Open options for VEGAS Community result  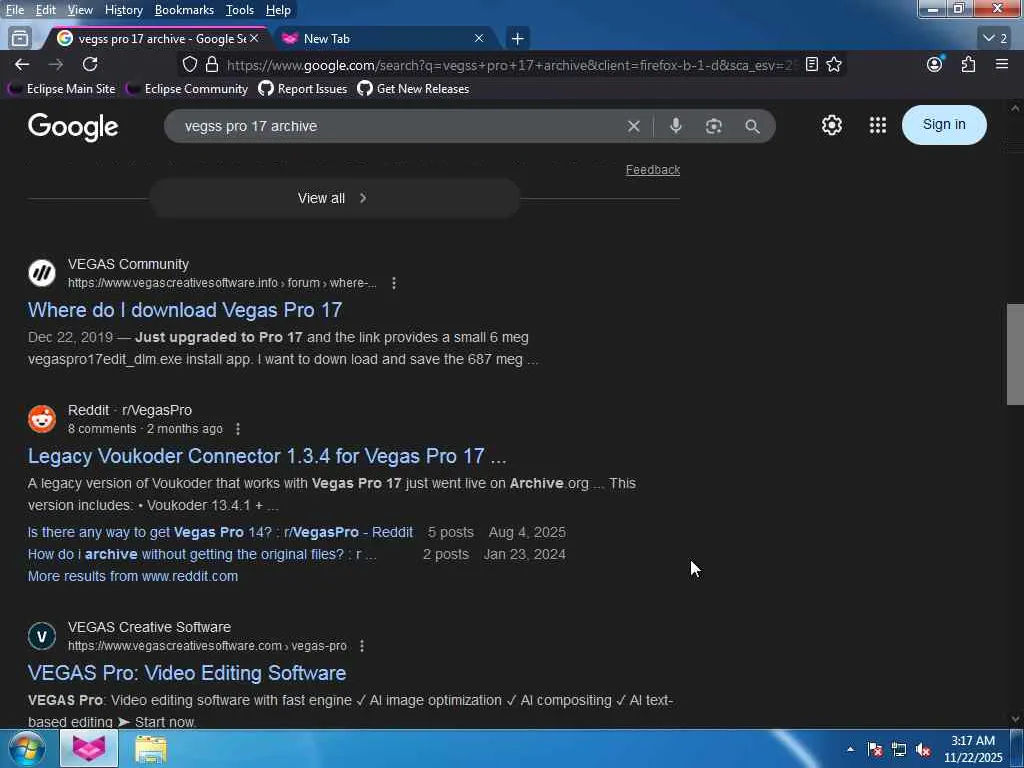(394, 283)
